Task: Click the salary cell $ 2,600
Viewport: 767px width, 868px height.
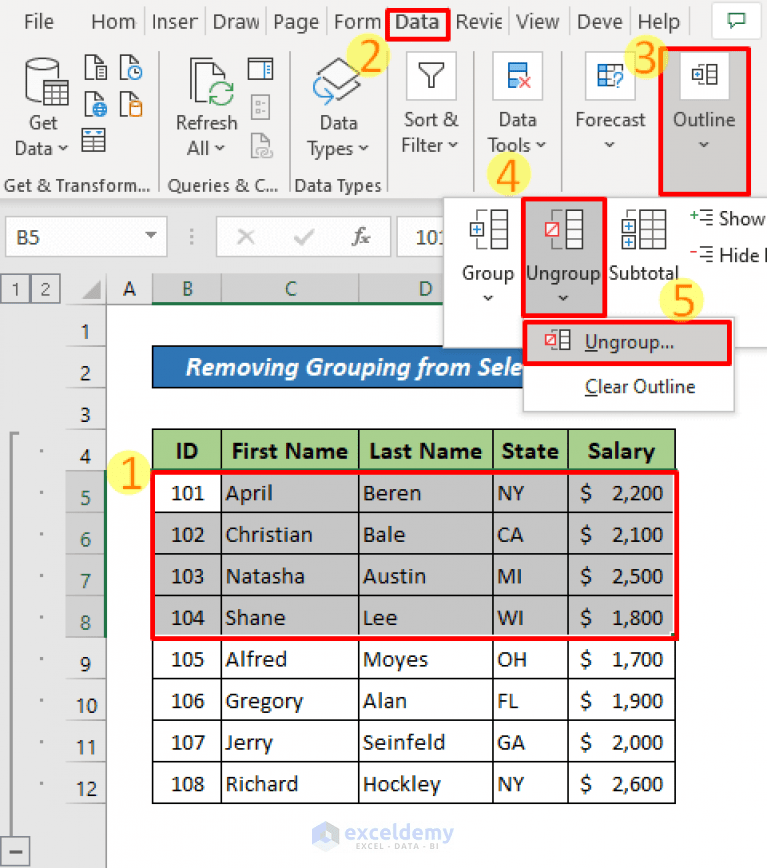Action: (621, 783)
